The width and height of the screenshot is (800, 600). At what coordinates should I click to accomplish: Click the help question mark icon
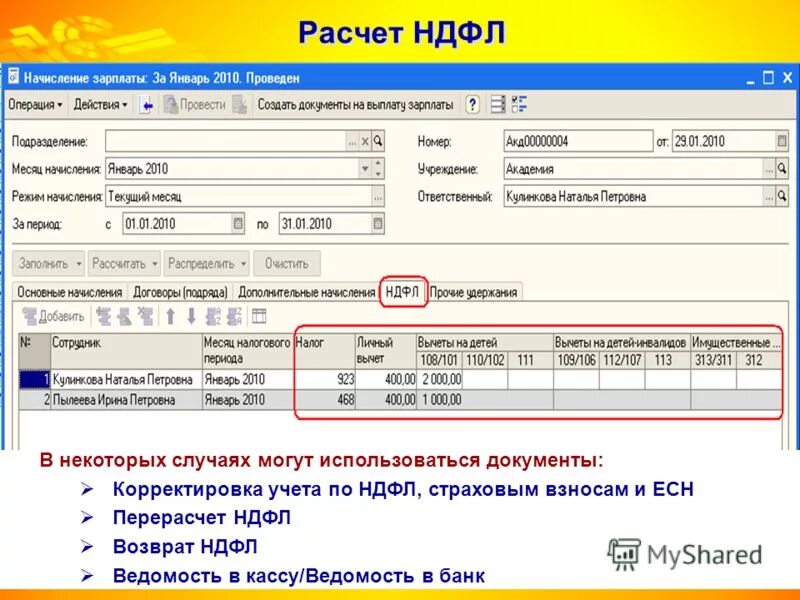pyautogui.click(x=472, y=103)
